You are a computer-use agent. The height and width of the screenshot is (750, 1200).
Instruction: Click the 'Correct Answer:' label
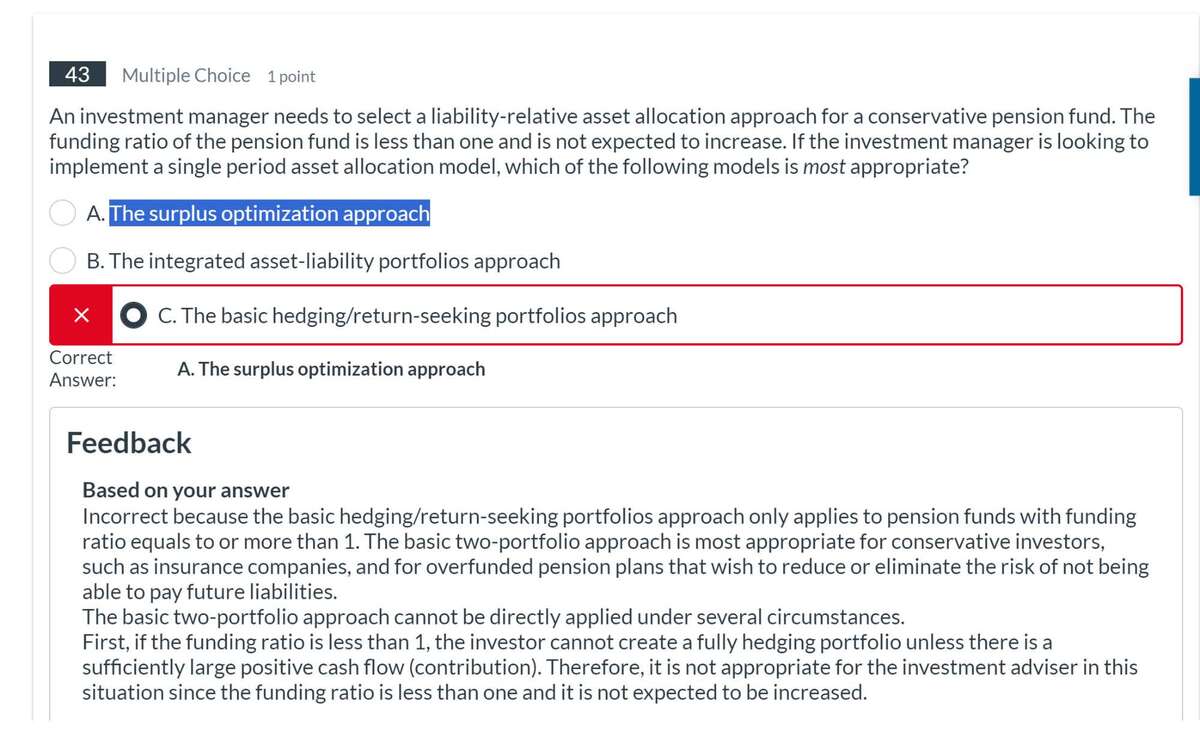pyautogui.click(x=82, y=369)
